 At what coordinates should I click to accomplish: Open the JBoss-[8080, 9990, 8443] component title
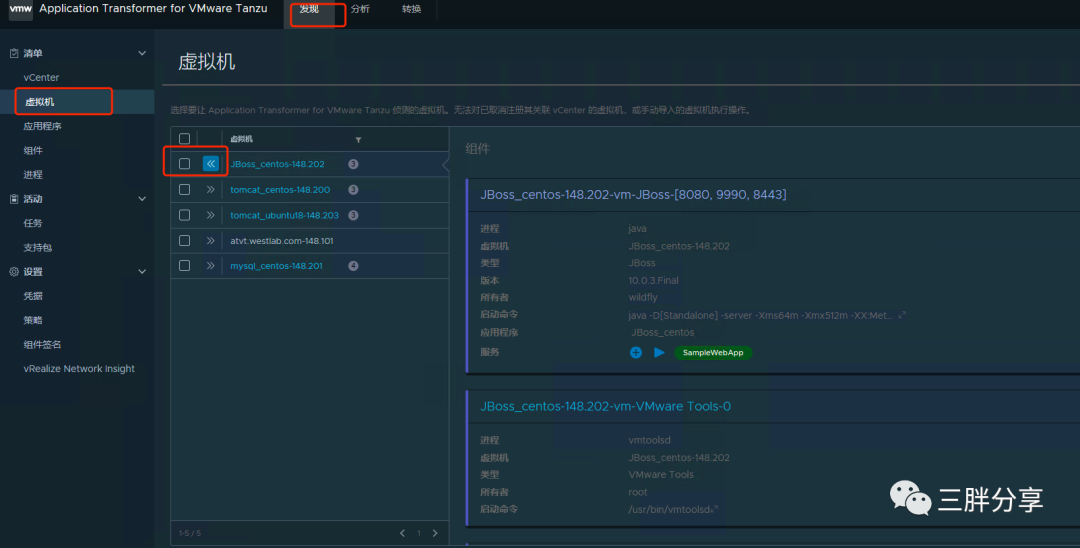pos(633,195)
